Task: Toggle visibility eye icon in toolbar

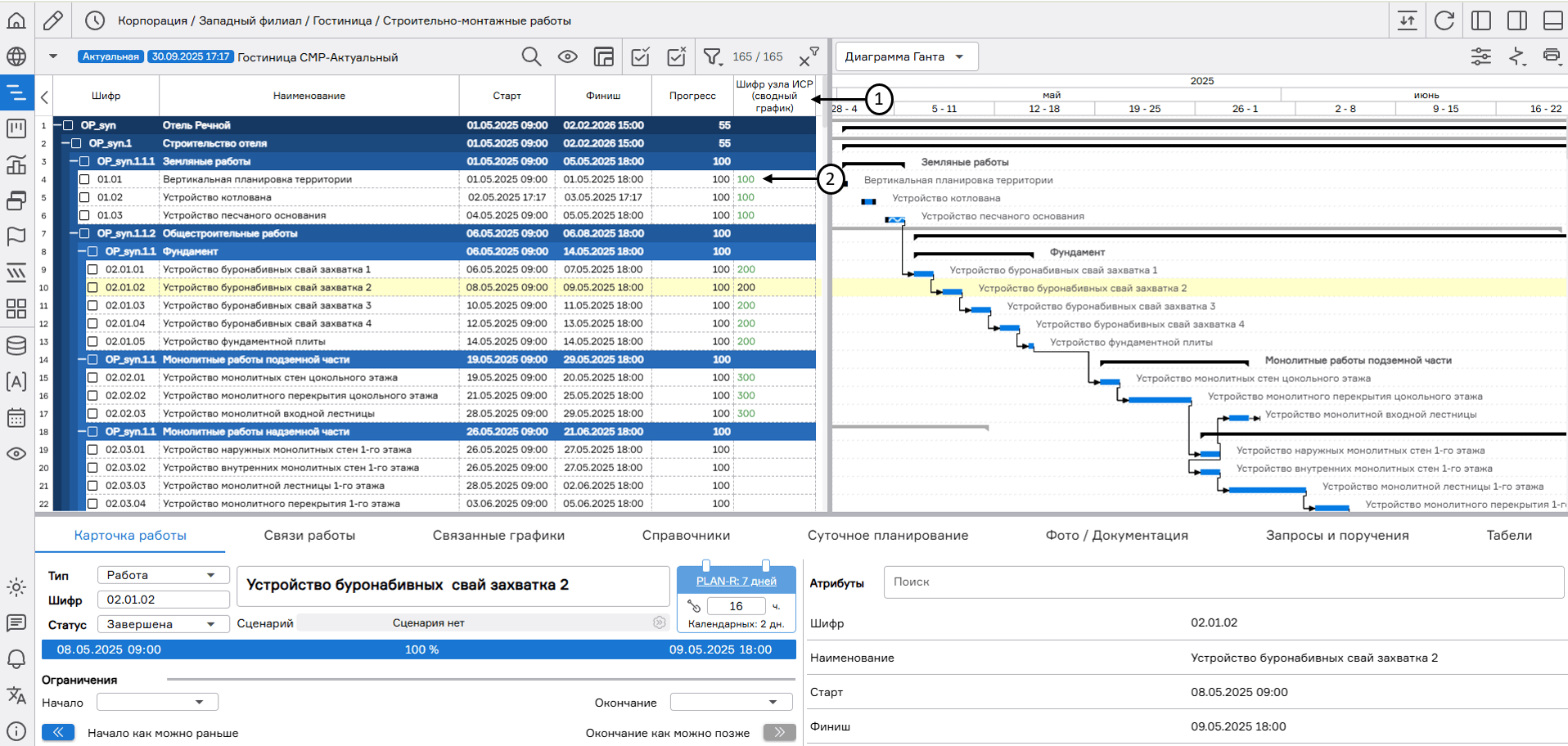Action: click(567, 56)
